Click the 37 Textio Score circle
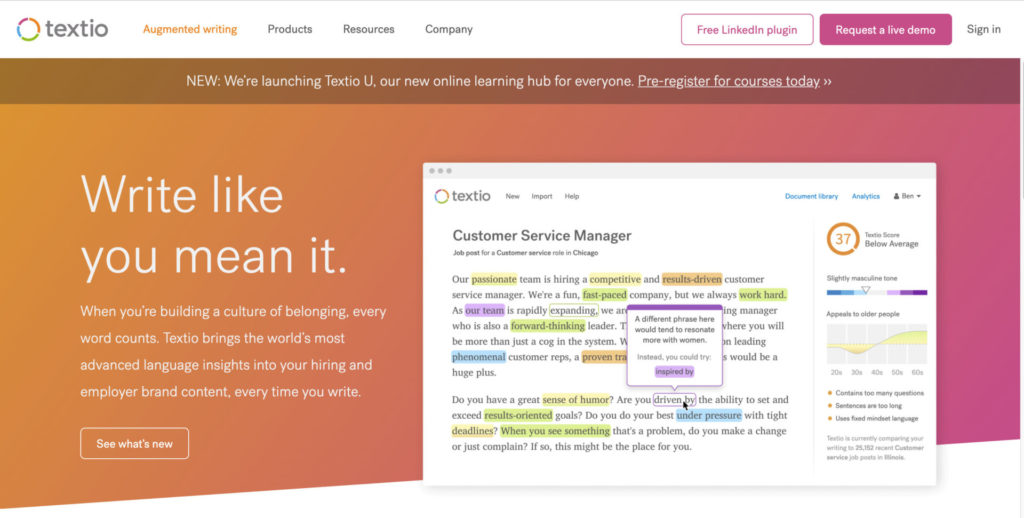Image resolution: width=1024 pixels, height=518 pixels. click(x=843, y=239)
